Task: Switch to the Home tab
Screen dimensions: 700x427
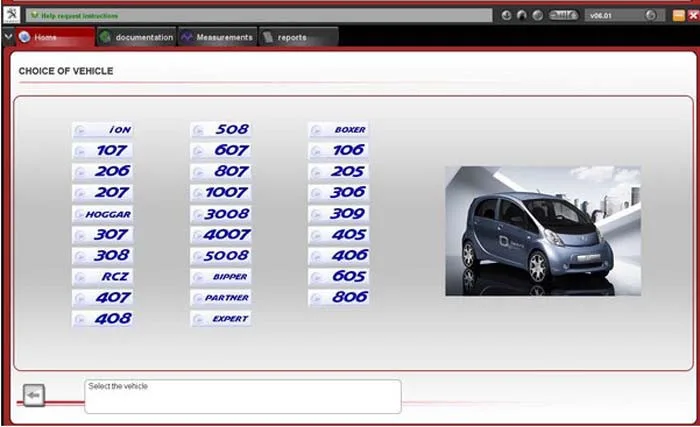Action: coord(55,37)
